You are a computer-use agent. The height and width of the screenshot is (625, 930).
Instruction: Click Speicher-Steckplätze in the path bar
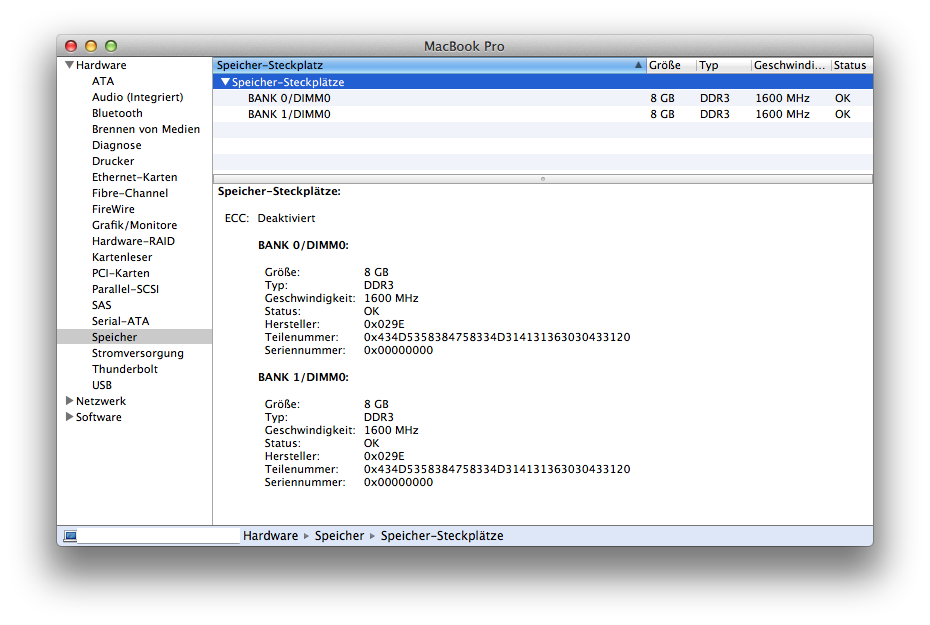tap(442, 536)
